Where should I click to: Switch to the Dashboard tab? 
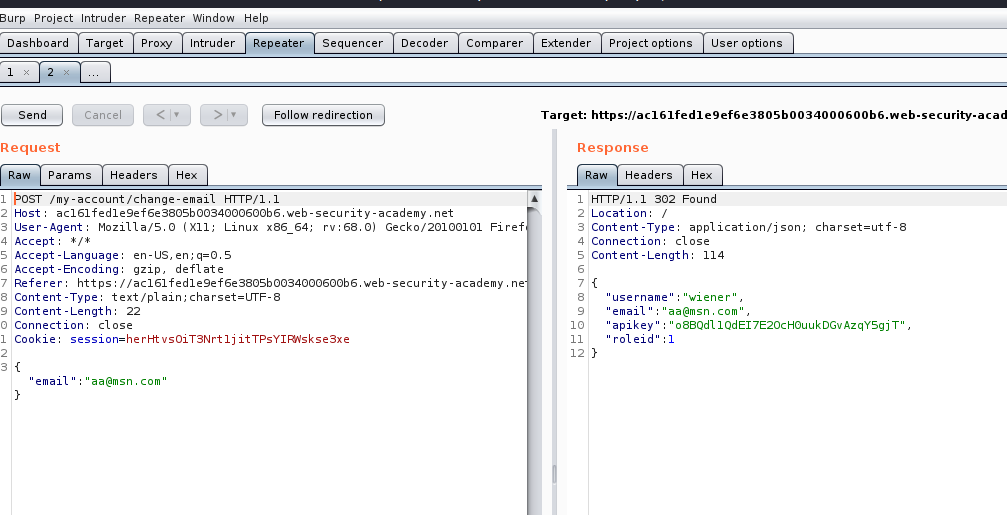(x=38, y=43)
